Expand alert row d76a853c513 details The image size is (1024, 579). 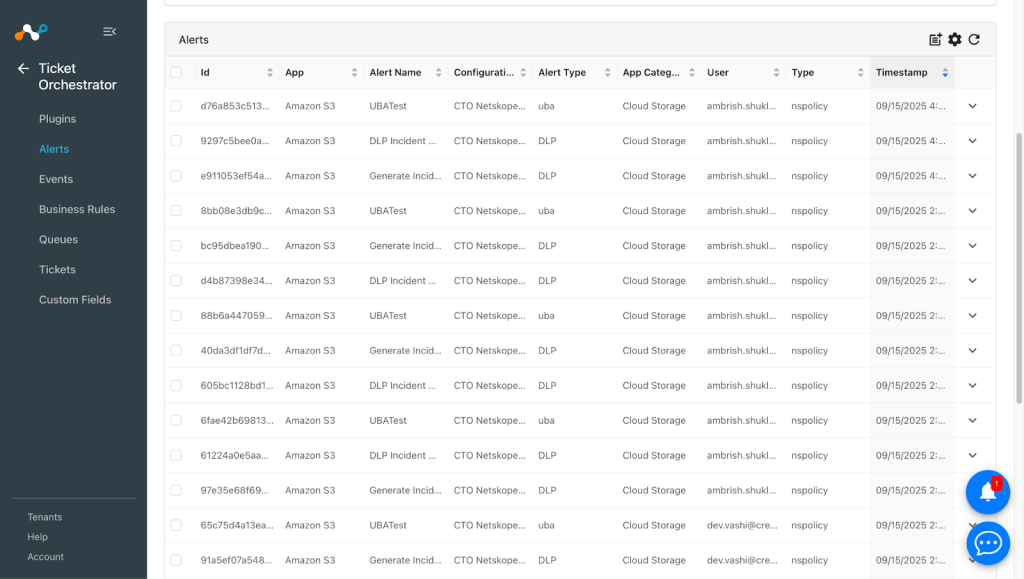[972, 106]
